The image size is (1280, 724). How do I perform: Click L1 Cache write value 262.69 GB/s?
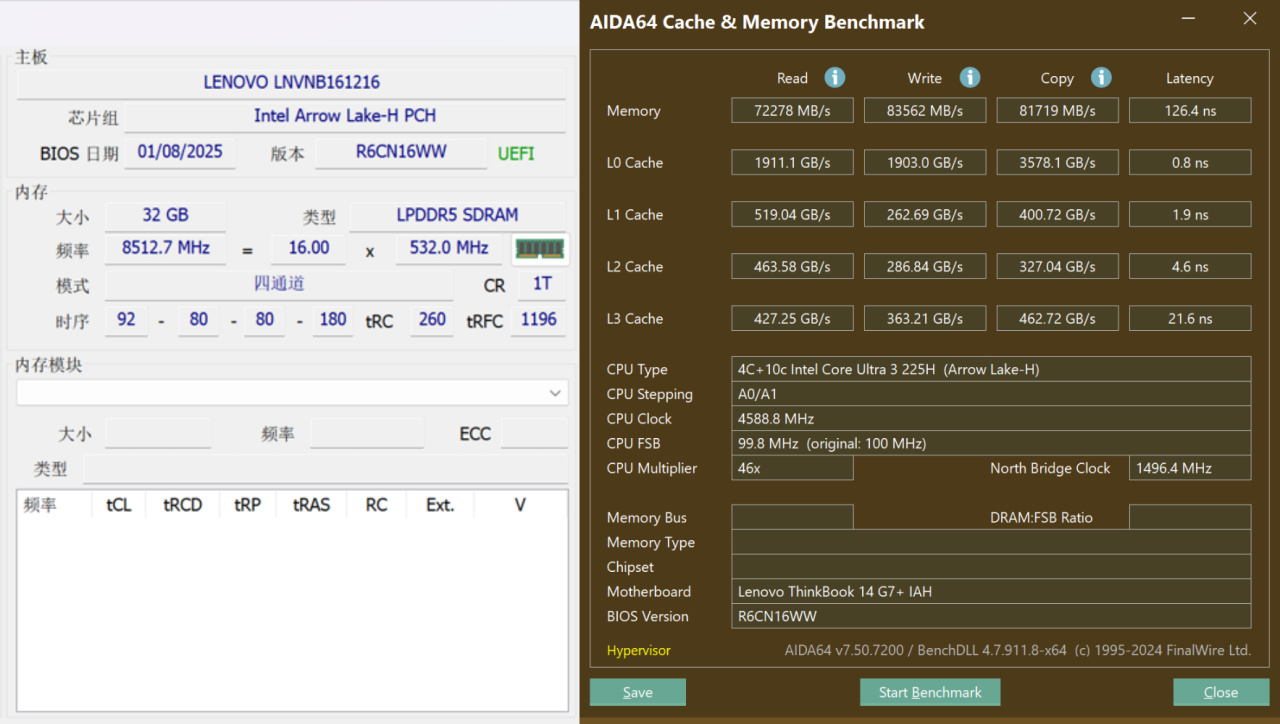[x=925, y=214]
